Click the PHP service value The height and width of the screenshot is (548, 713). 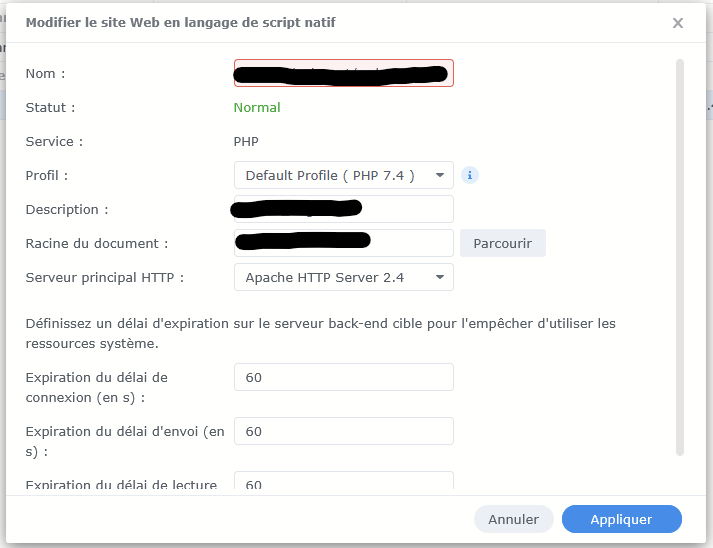[x=246, y=141]
